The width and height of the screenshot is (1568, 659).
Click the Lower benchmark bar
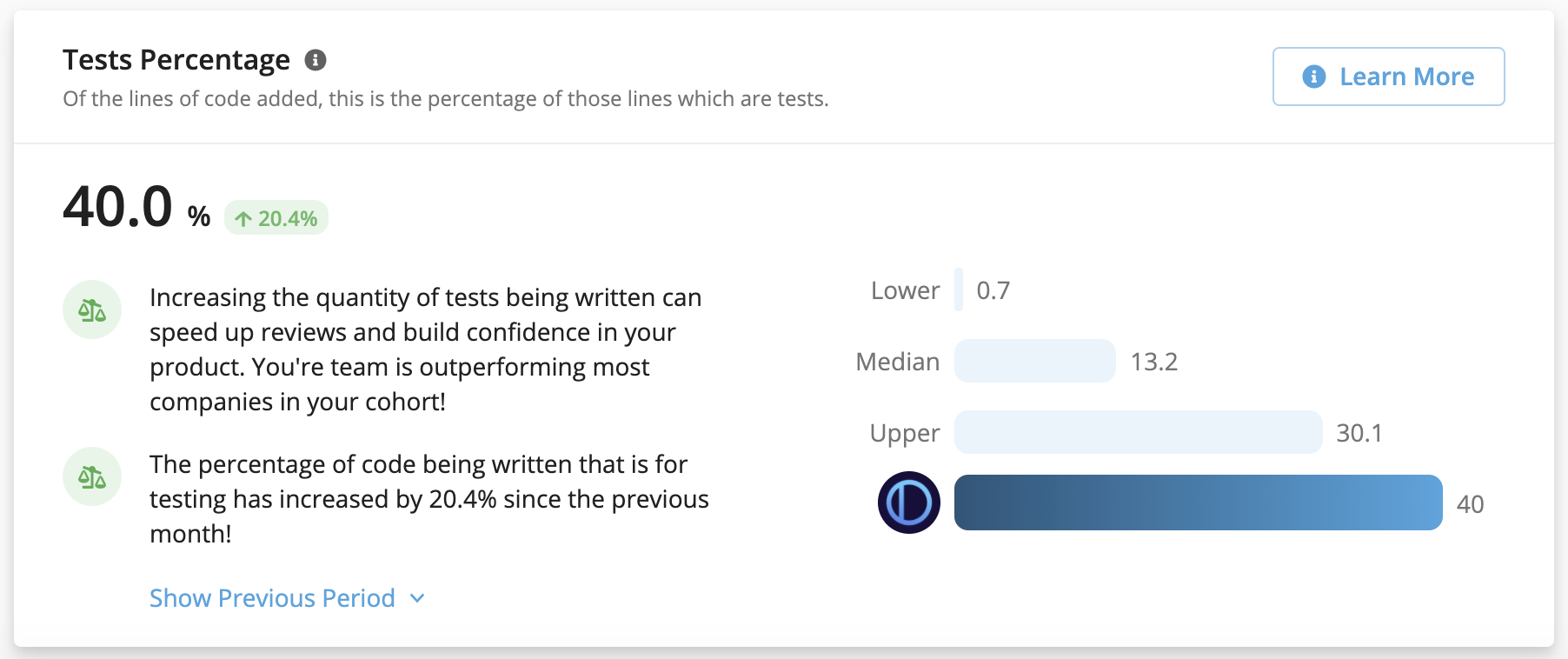click(959, 290)
